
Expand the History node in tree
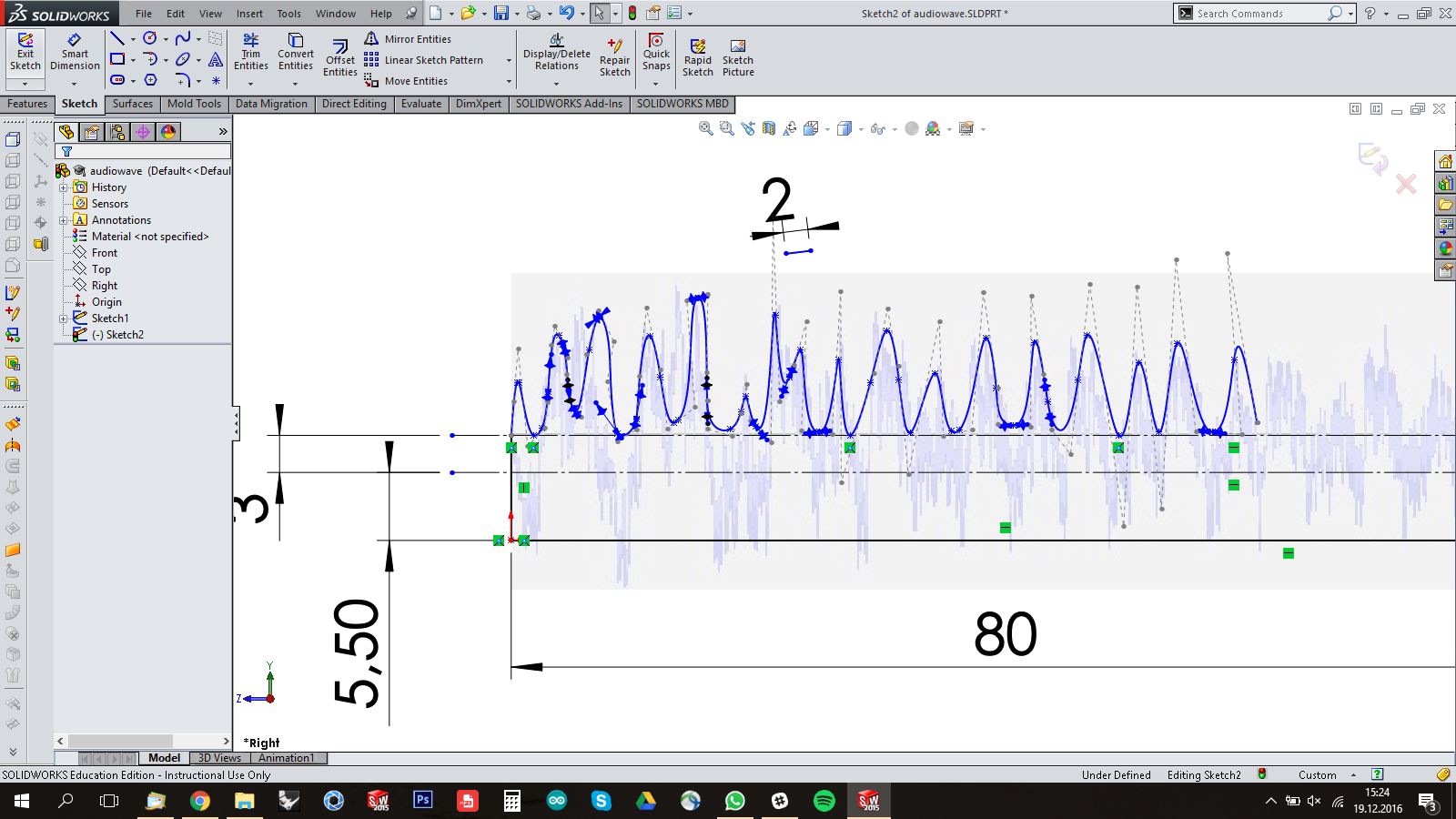(x=64, y=187)
